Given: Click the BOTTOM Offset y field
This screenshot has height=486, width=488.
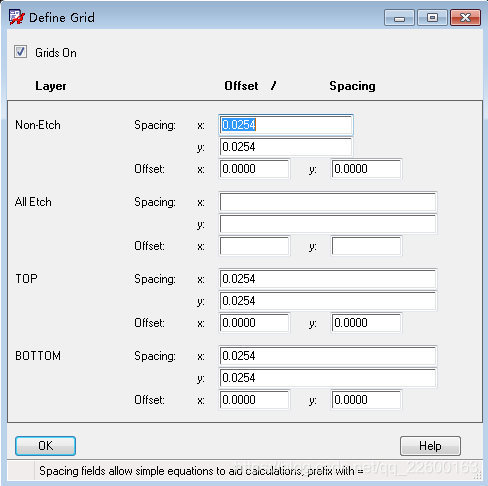Looking at the screenshot, I should [366, 400].
